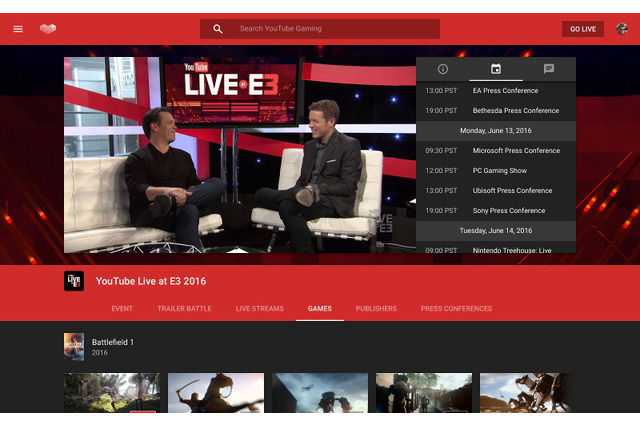This screenshot has width=640, height=426.
Task: Click the search magnifier icon
Action: click(x=218, y=29)
